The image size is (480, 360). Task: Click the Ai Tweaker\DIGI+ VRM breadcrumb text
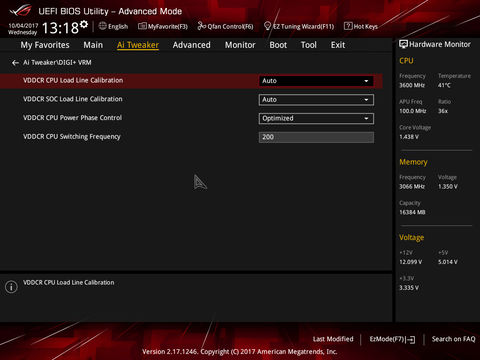pyautogui.click(x=57, y=62)
